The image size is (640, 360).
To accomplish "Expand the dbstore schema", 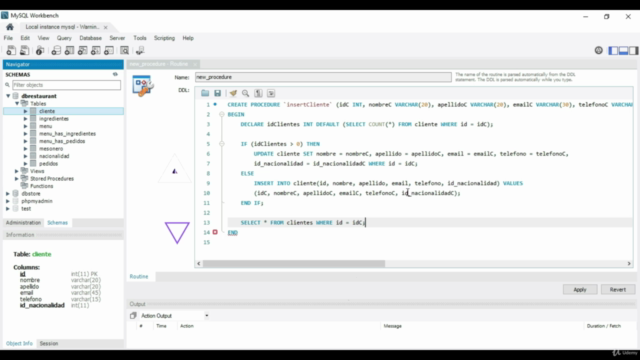I will [x=8, y=193].
